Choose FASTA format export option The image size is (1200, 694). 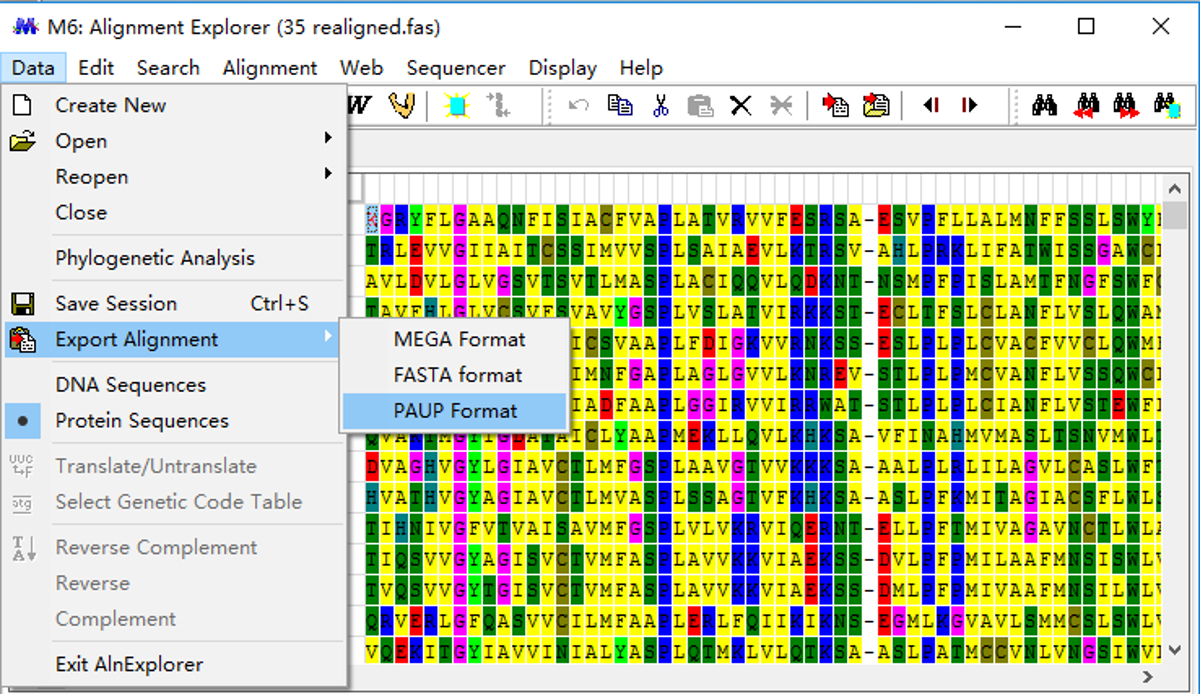tap(458, 375)
